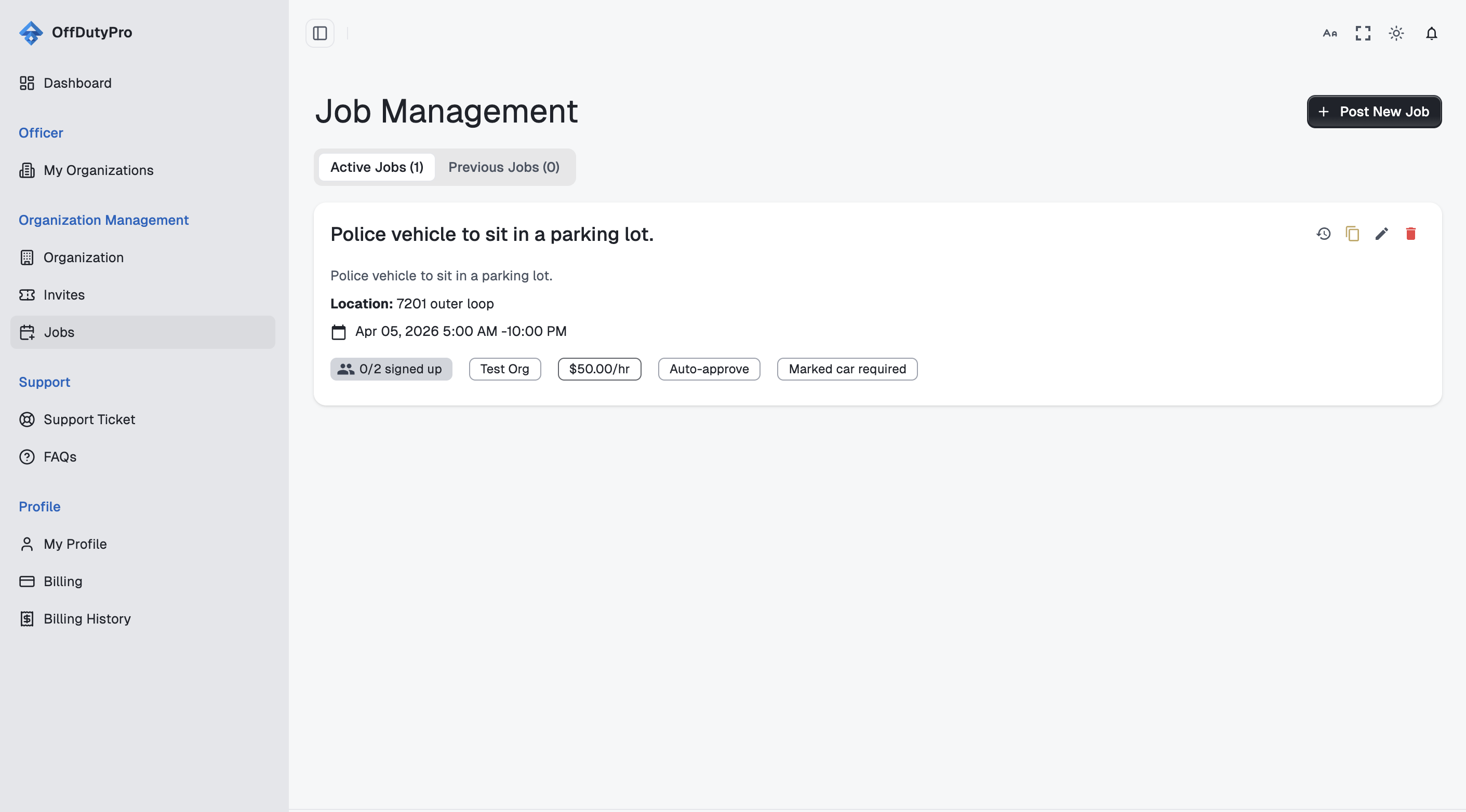
Task: Click the 0/2 signed up badge
Action: coord(391,369)
